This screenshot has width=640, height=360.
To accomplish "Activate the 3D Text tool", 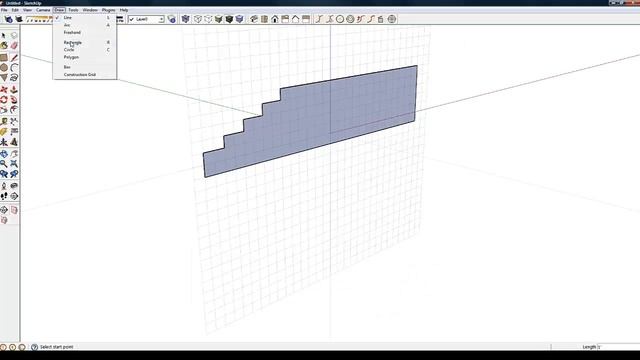I will click(x=14, y=142).
